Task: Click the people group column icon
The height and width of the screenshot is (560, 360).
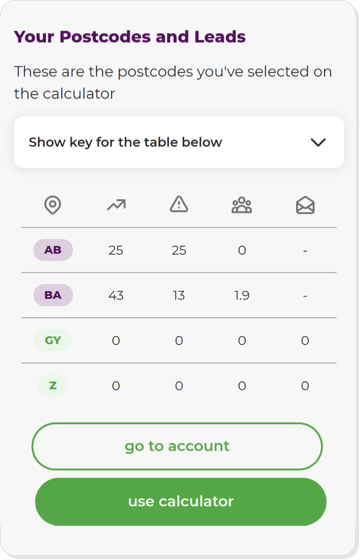Action: (242, 205)
